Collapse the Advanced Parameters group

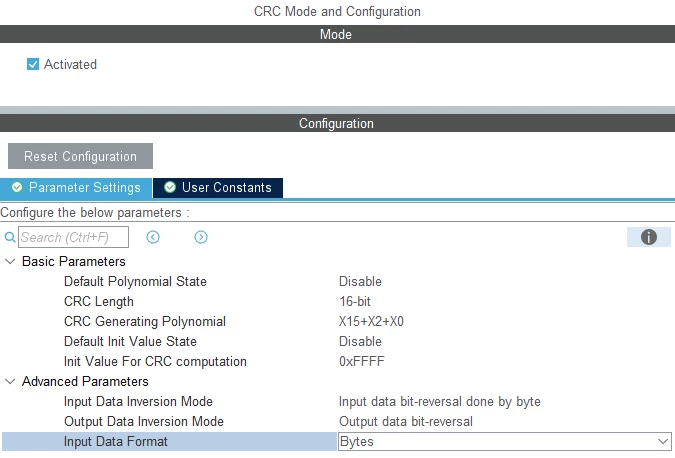click(10, 381)
